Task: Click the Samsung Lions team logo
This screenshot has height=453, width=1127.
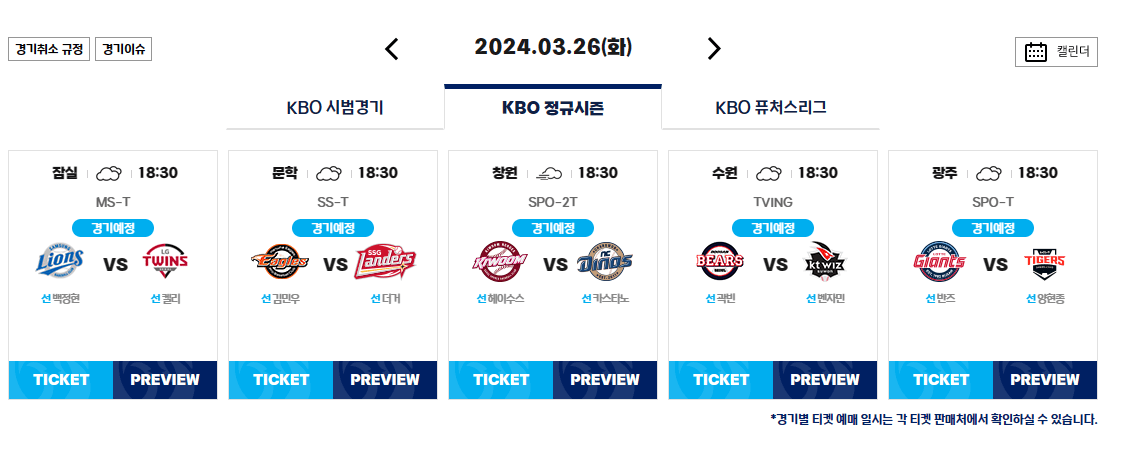Action: point(61,264)
